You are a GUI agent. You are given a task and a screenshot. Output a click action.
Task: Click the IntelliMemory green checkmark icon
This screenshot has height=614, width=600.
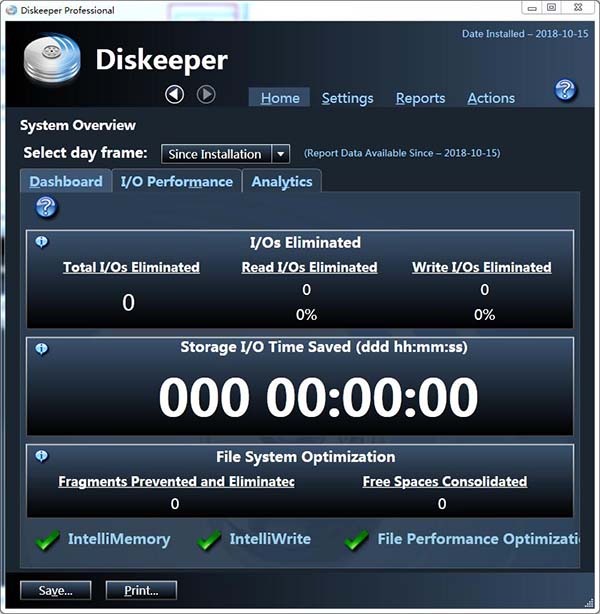click(47, 540)
